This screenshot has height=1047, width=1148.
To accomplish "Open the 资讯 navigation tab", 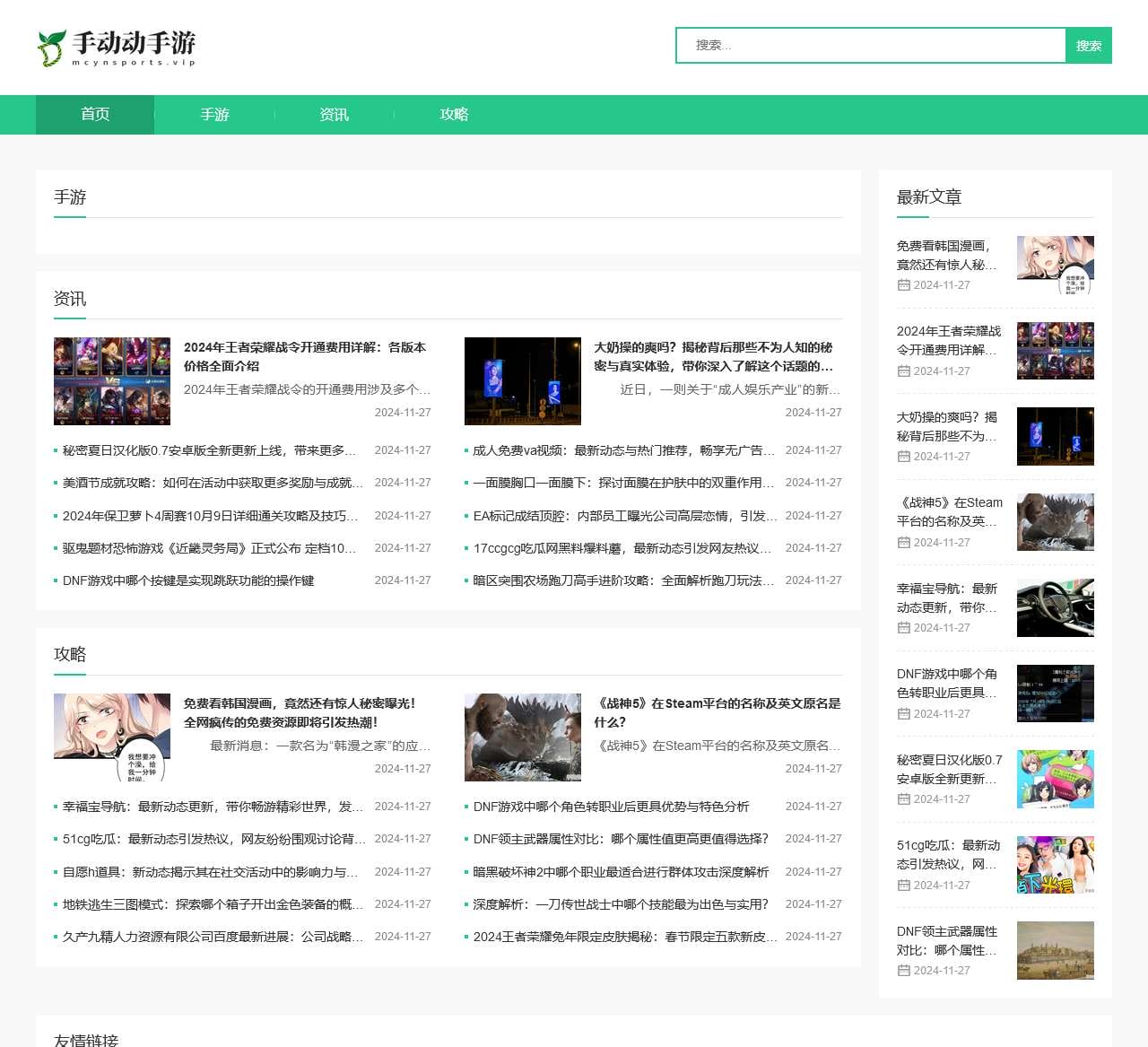I will click(334, 115).
